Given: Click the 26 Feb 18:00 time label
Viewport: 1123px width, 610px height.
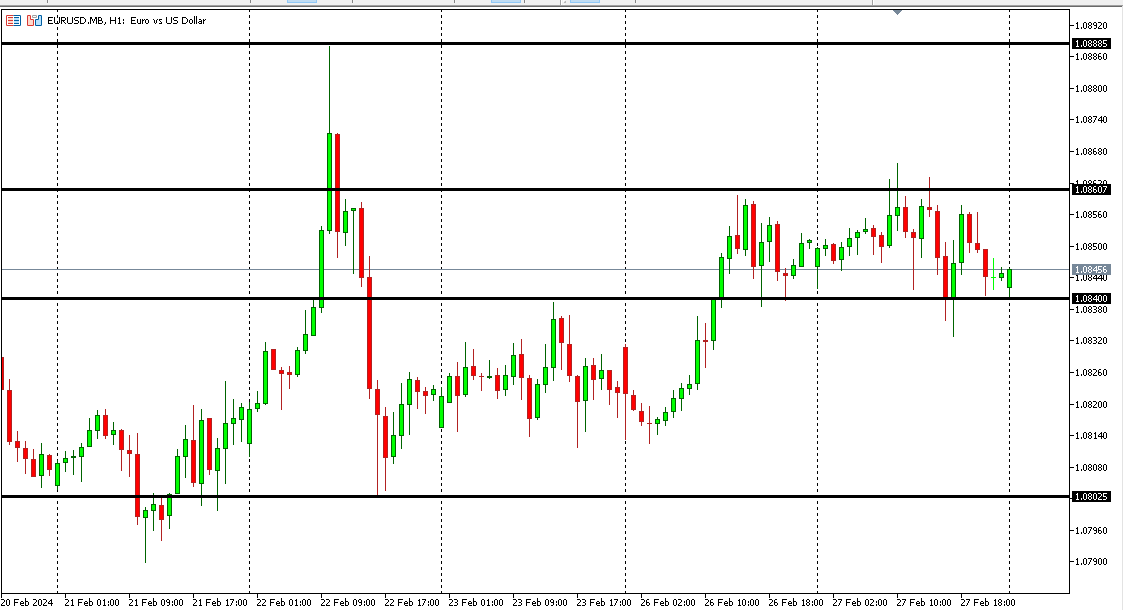Looking at the screenshot, I should (x=796, y=603).
